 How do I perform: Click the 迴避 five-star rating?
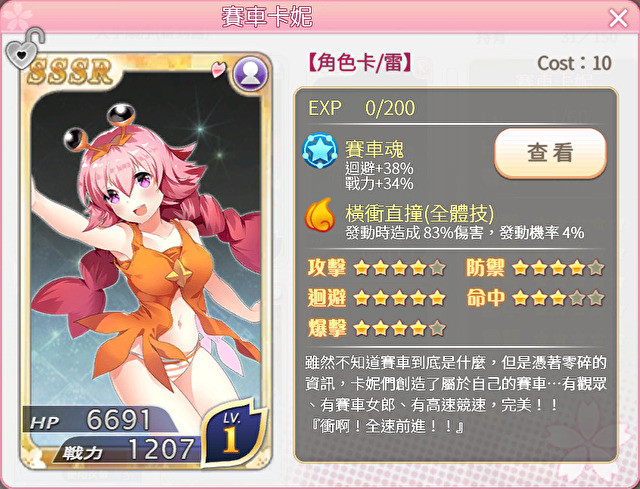pos(376,298)
